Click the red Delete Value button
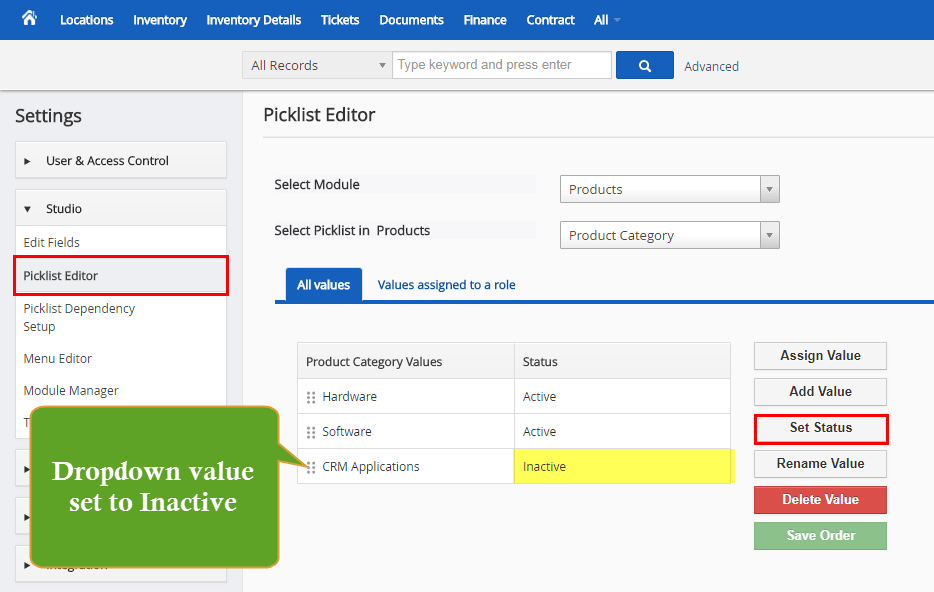Screen dimensions: 934x592 (x=820, y=499)
